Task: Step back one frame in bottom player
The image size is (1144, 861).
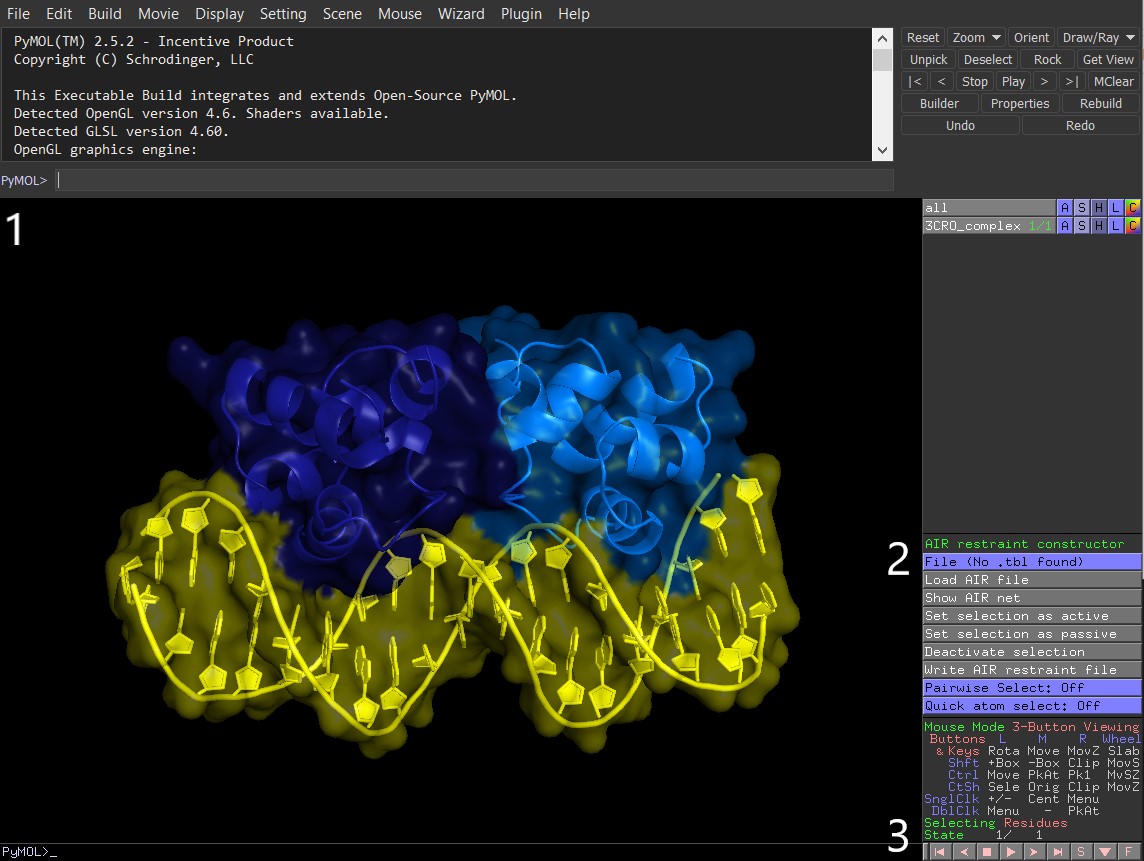Action: [x=963, y=852]
